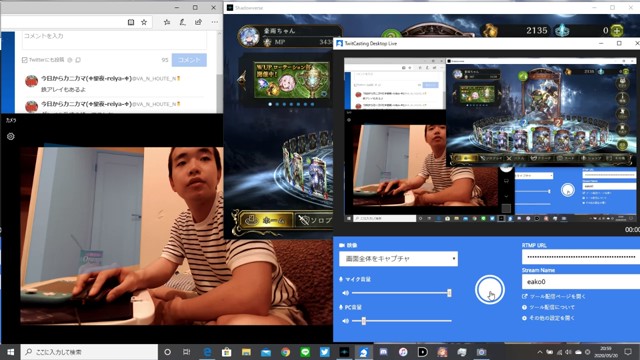Switch to TwitCasting Desktop Live on the taskbar
The height and width of the screenshot is (360, 640).
click(364, 352)
